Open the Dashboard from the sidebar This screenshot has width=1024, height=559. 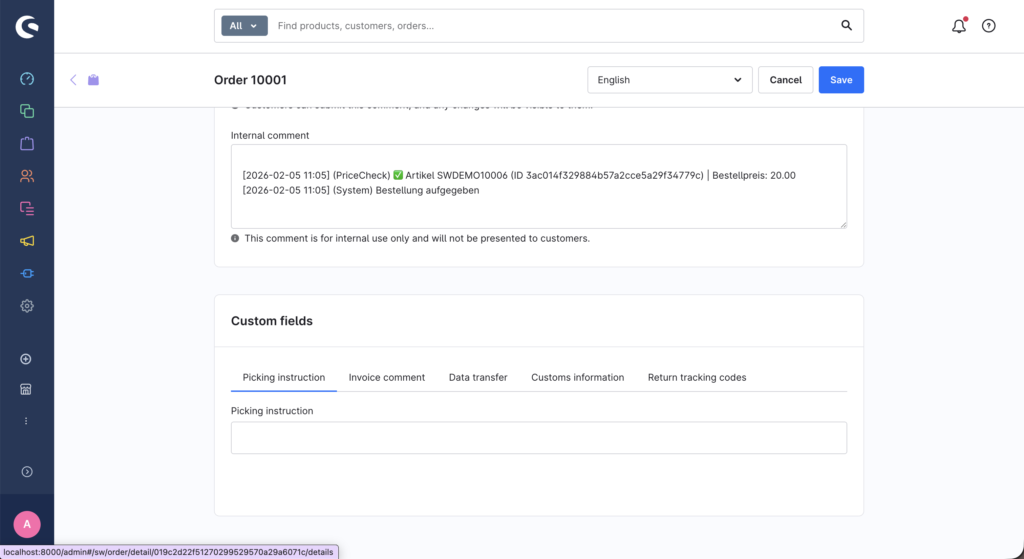[27, 79]
